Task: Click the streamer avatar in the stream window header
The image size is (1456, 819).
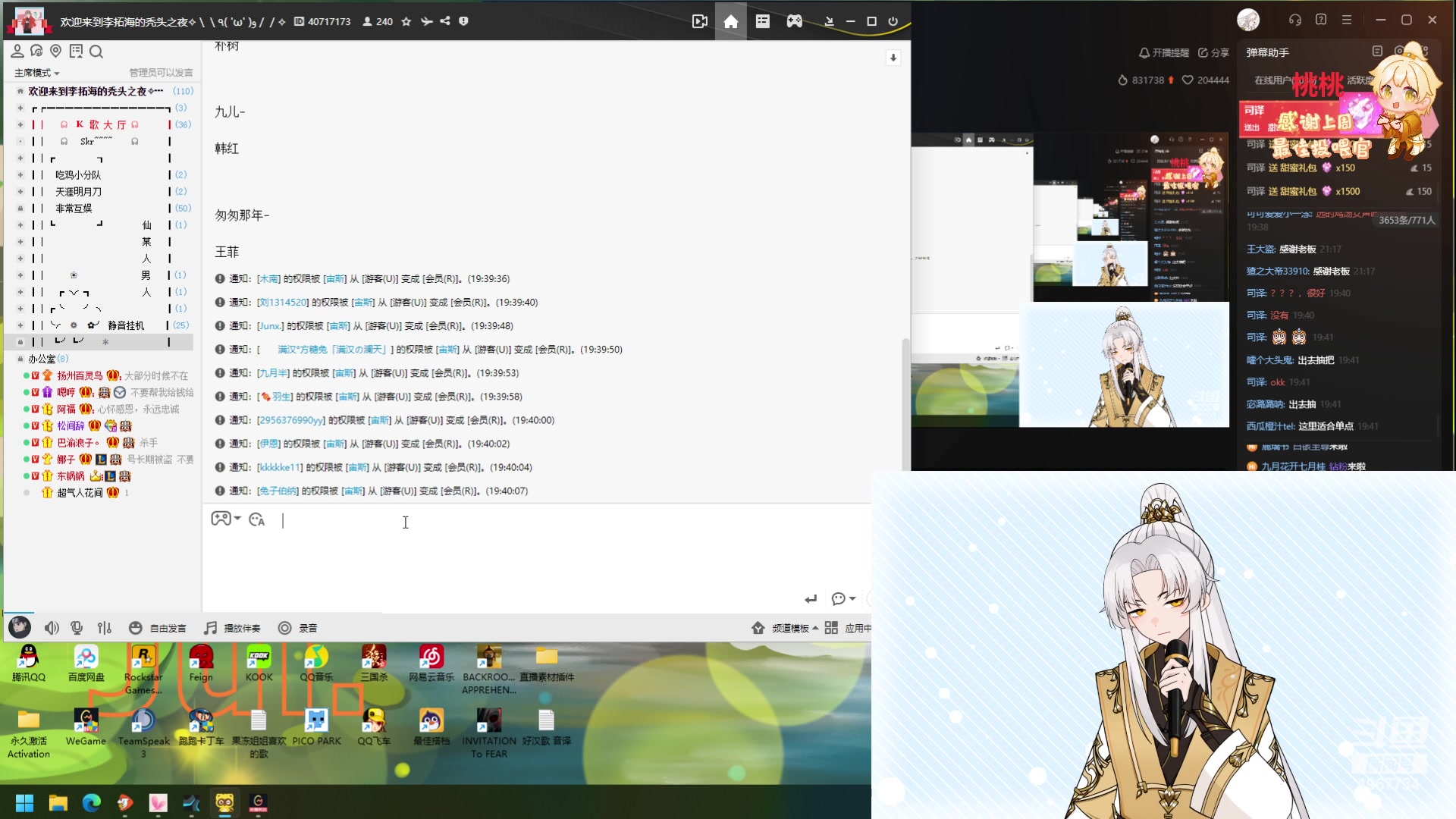Action: click(1248, 20)
